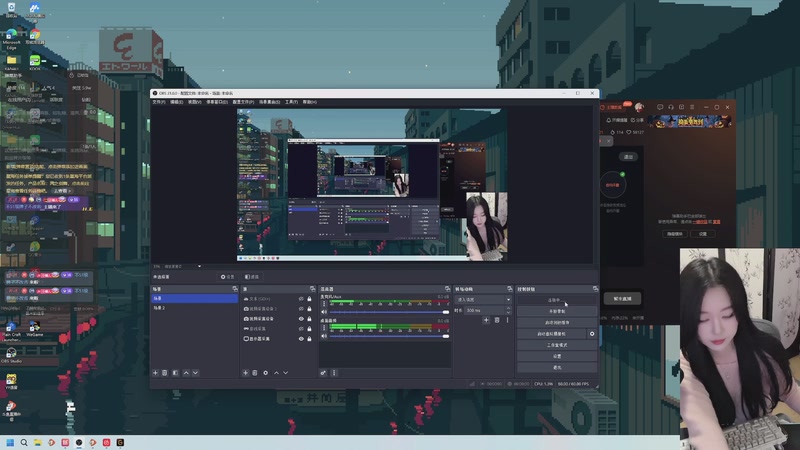The height and width of the screenshot is (450, 800).
Task: Open the 停靠窗口(D) menu
Action: click(217, 102)
